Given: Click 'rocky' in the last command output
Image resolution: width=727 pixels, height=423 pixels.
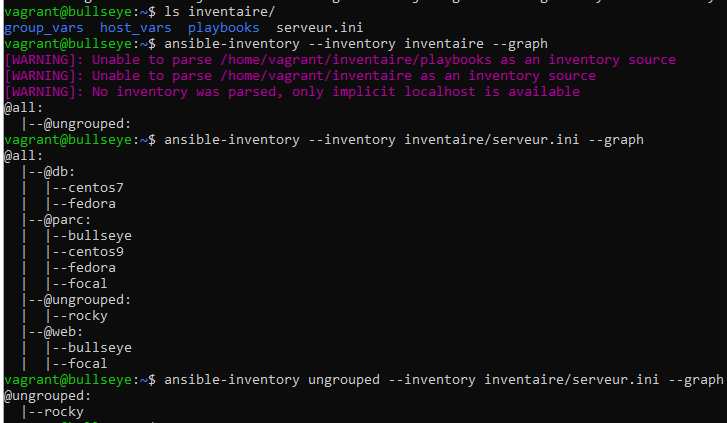Looking at the screenshot, I should (64, 412).
